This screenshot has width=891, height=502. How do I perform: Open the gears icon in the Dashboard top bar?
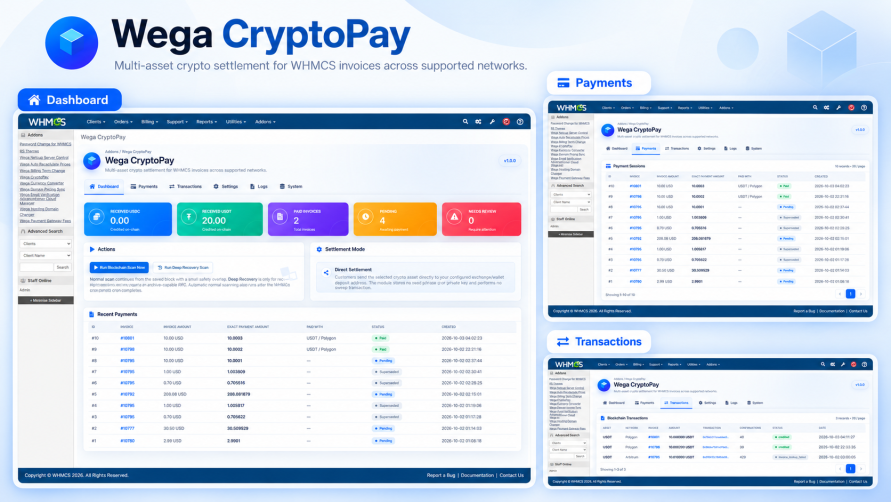point(478,122)
